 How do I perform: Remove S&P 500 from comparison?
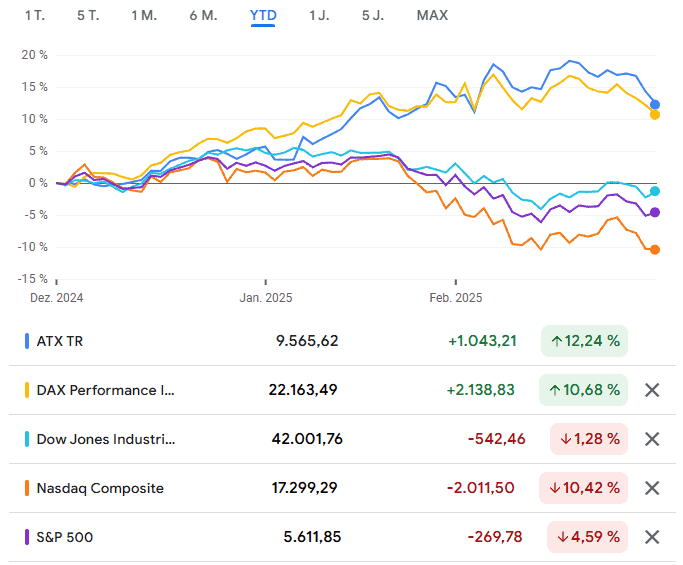(x=652, y=537)
